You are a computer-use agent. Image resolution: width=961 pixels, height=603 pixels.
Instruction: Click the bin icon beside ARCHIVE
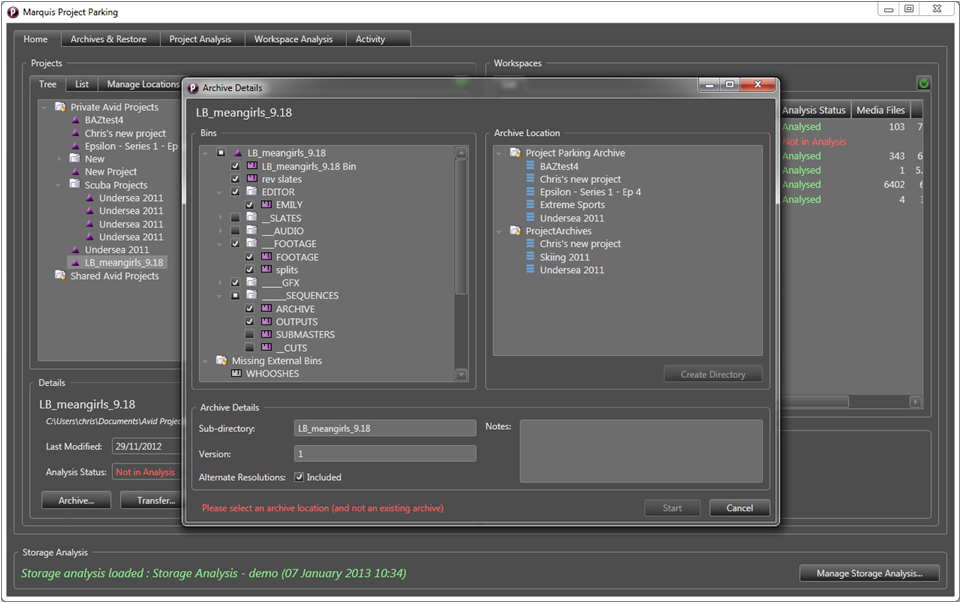click(266, 308)
